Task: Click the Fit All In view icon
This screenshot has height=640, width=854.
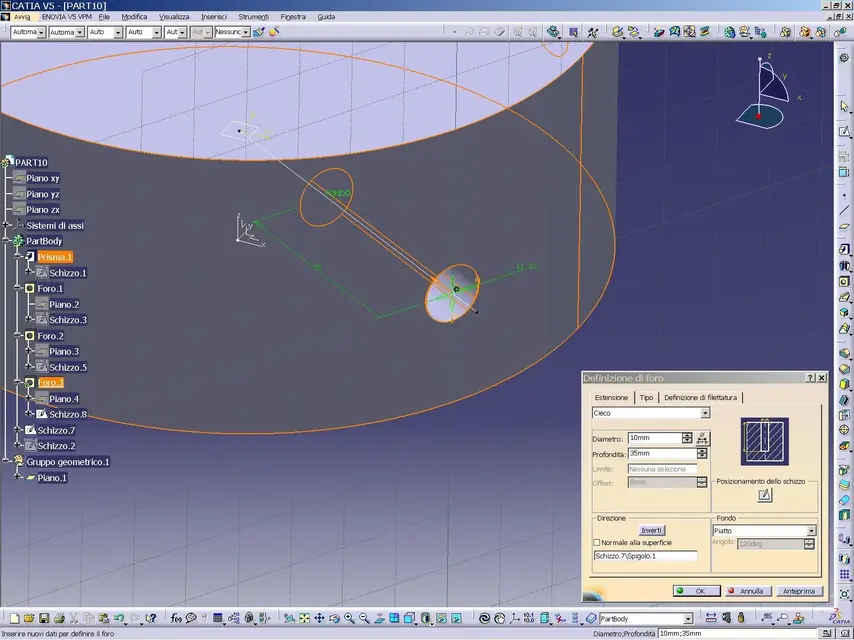Action: [304, 618]
